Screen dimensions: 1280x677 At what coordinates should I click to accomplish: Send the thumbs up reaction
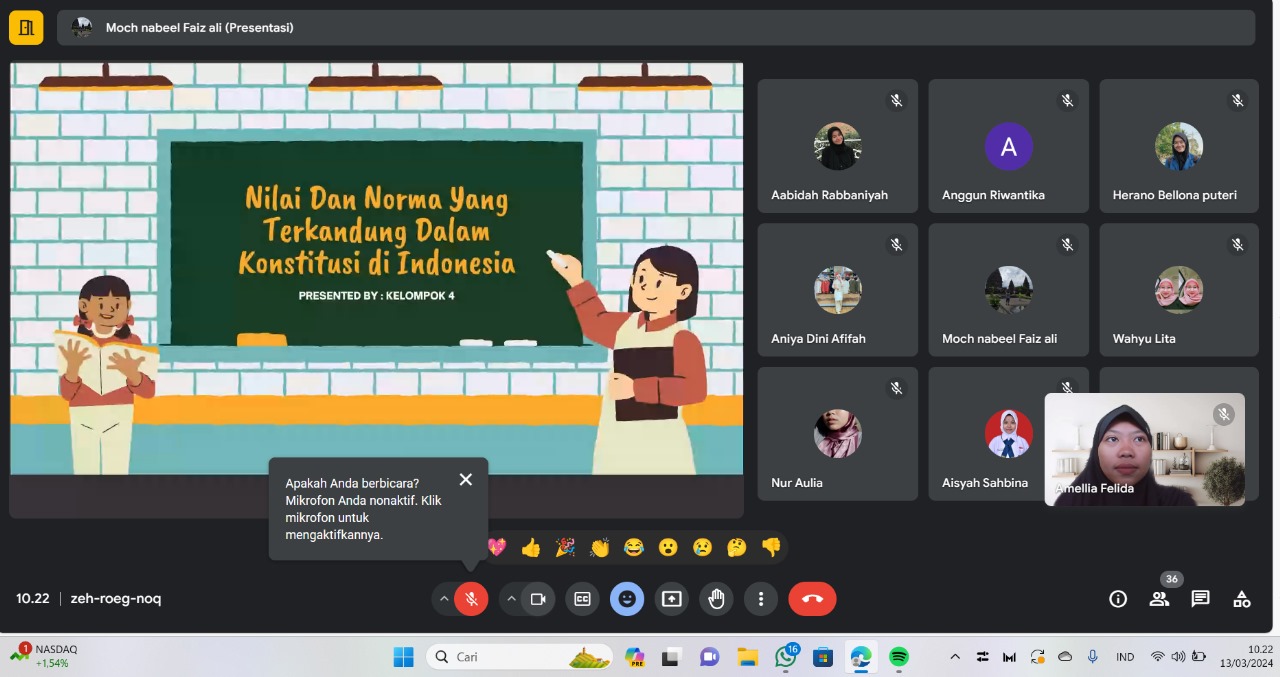531,547
